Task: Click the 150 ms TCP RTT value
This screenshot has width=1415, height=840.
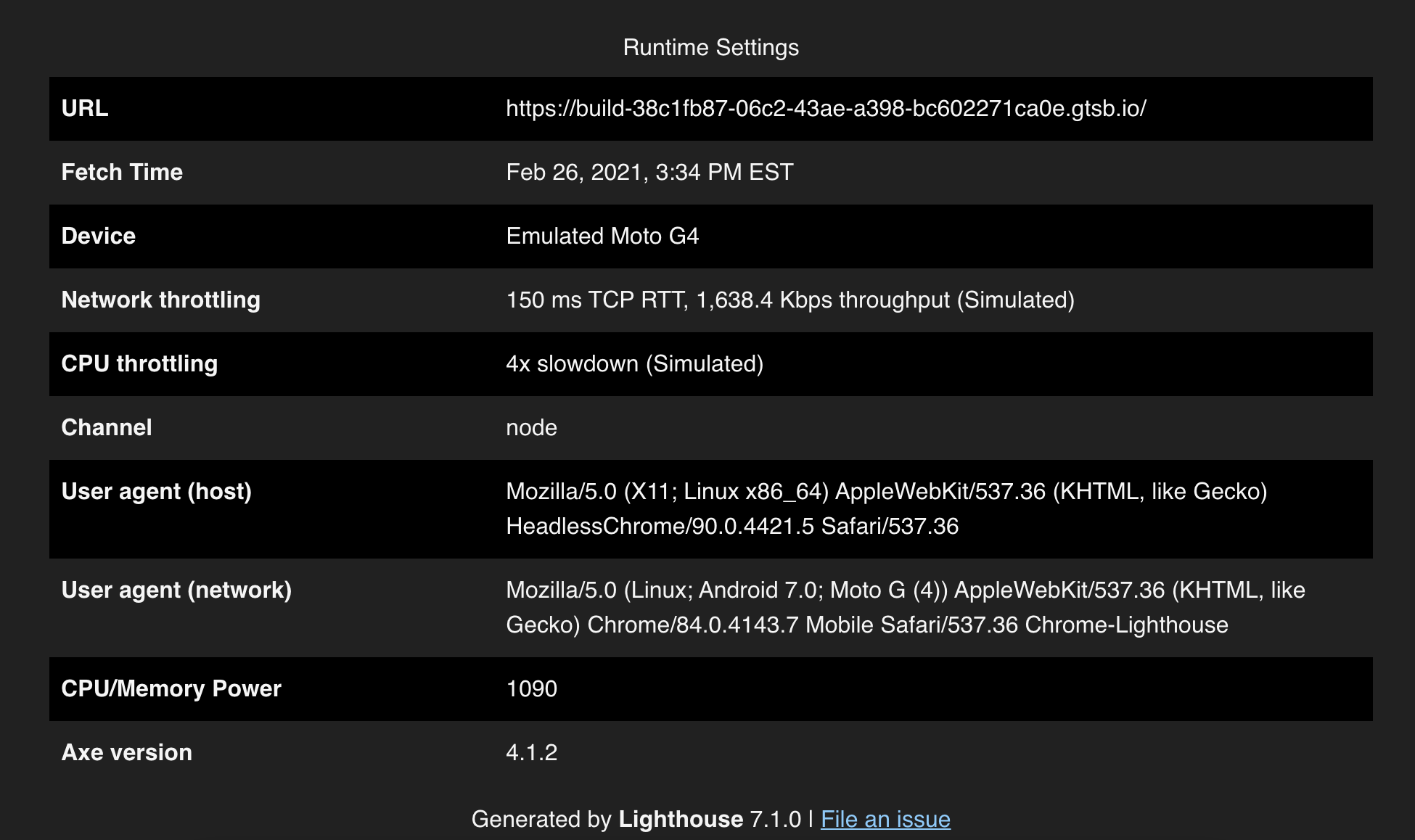Action: click(x=789, y=300)
